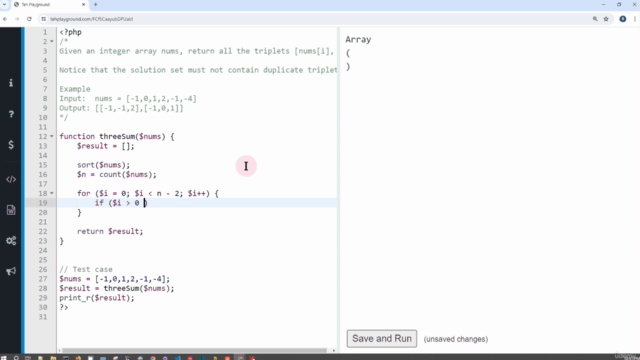This screenshot has width=640, height=360.
Task: Close the PHP Playground tab
Action: pos(84,4)
